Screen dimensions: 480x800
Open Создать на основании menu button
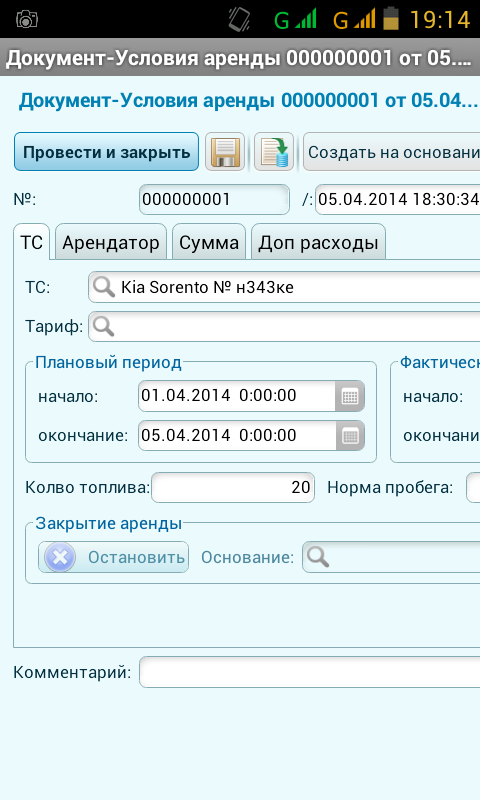pos(392,152)
